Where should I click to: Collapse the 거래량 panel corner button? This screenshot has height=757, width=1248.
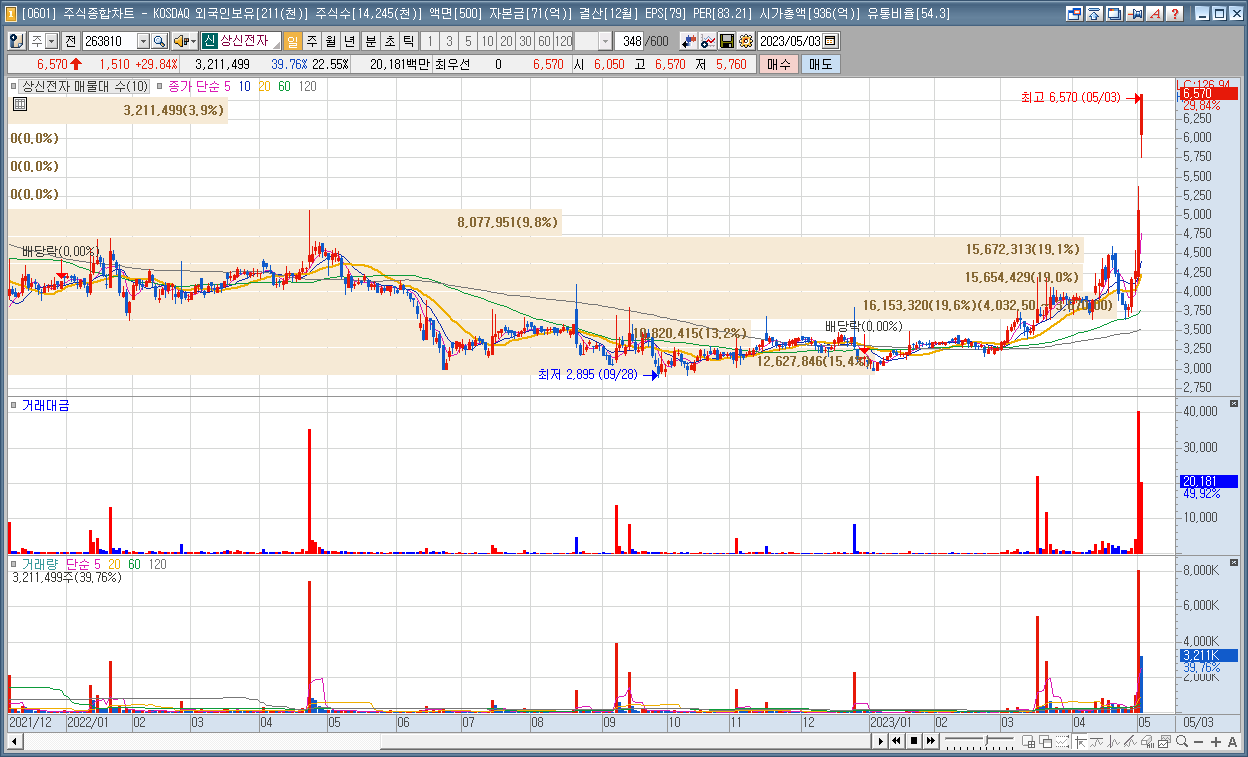[x=1233, y=564]
